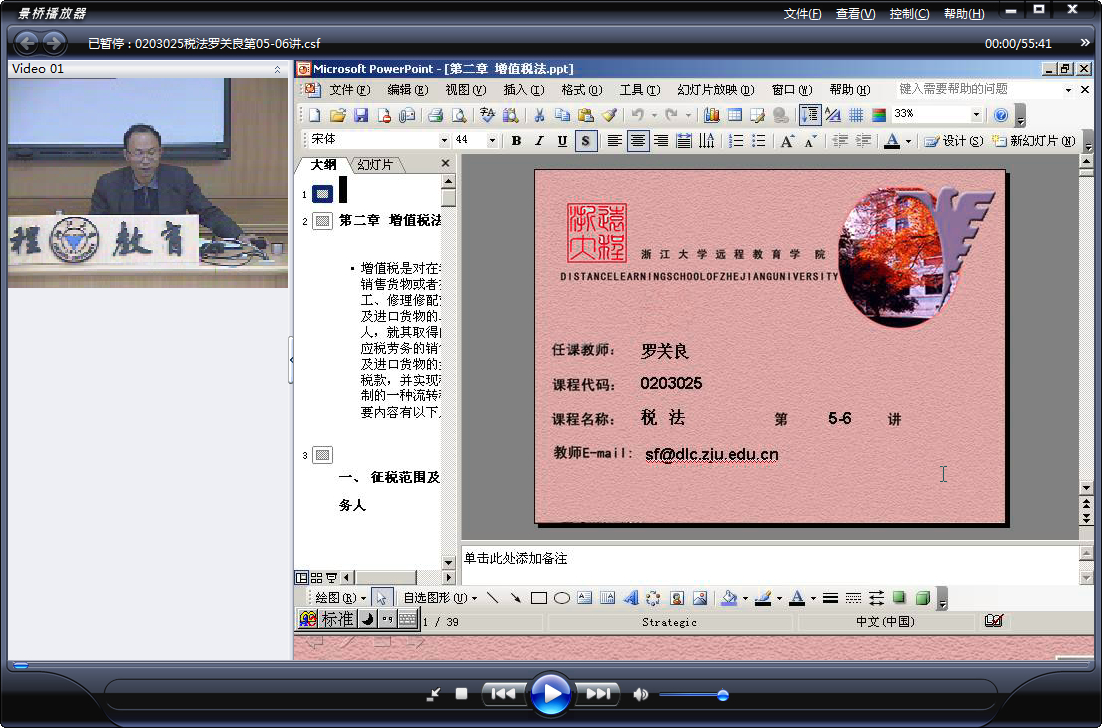Select the Oval drawing tool
Image resolution: width=1102 pixels, height=728 pixels.
(x=562, y=598)
